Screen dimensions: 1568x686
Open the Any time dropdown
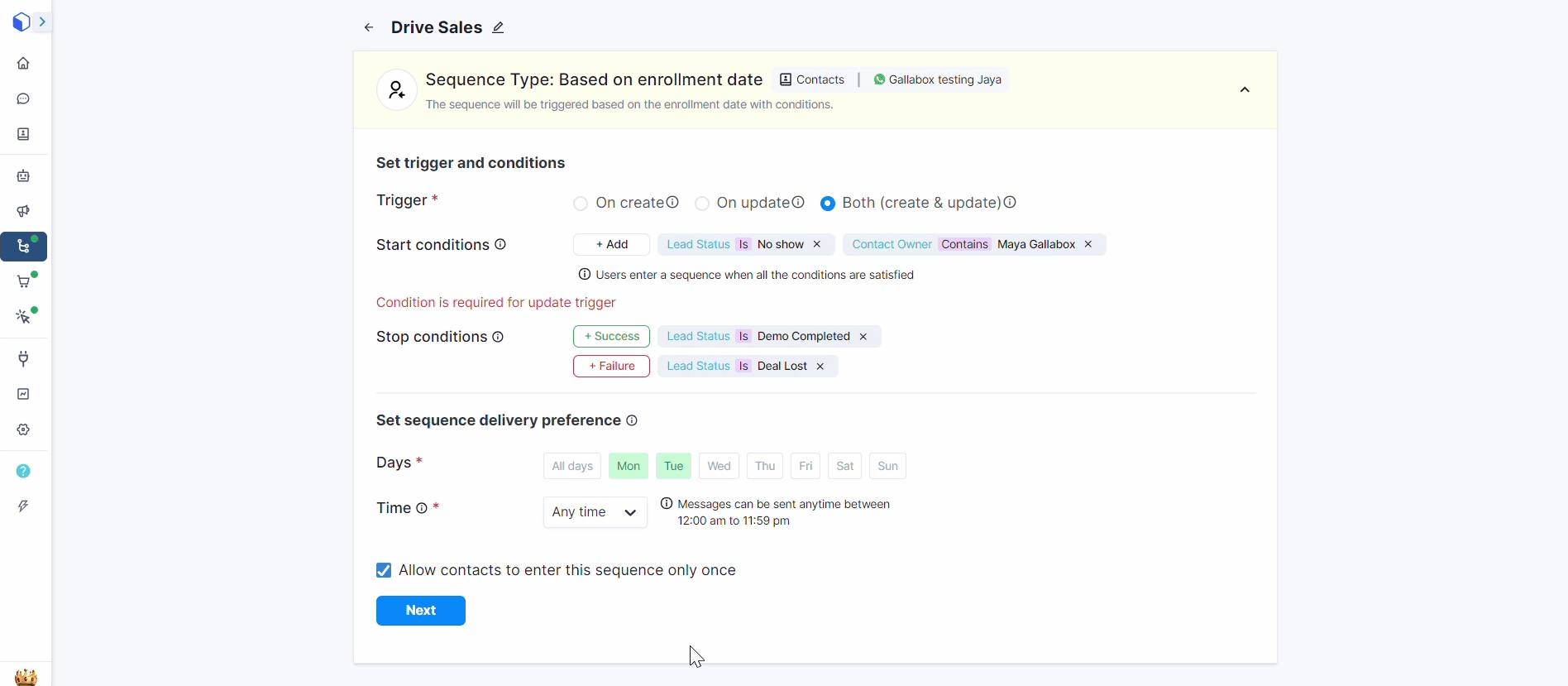(595, 512)
